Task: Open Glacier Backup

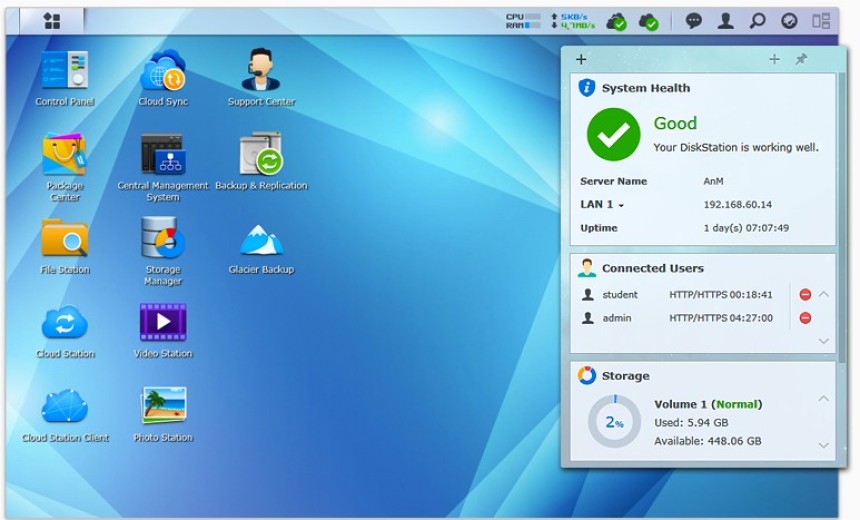Action: click(x=261, y=242)
